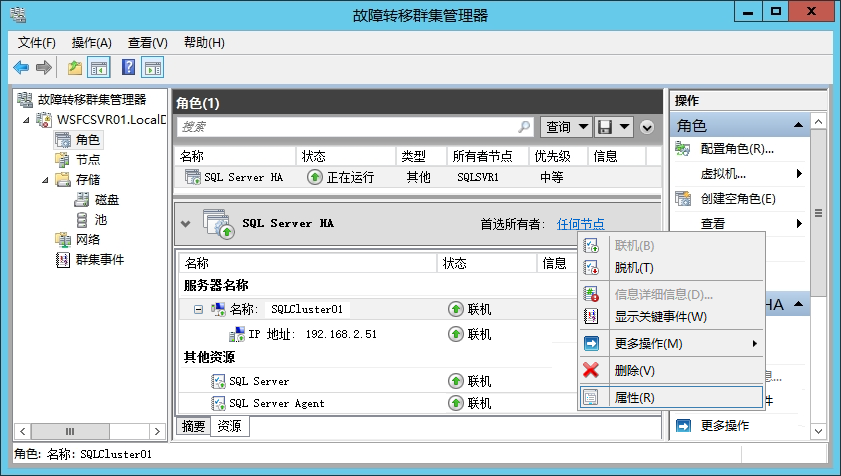Sort by the 所有者节点 column header

click(x=487, y=156)
